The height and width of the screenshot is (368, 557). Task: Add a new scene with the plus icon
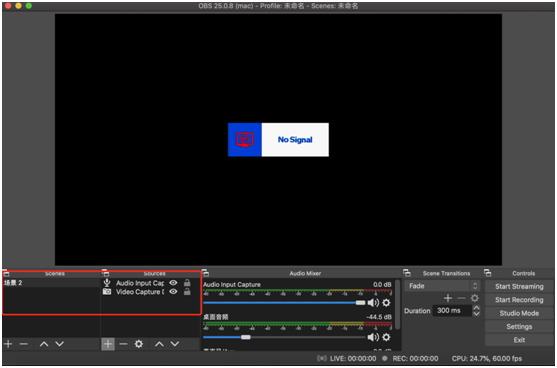(x=8, y=344)
